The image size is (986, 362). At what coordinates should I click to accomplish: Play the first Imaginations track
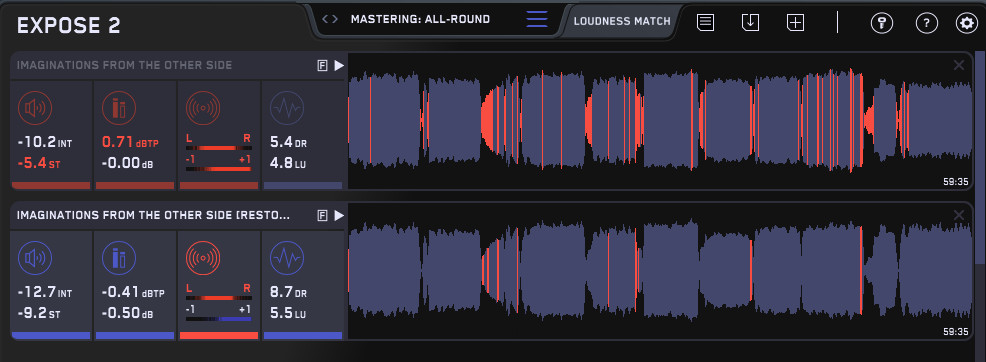(339, 65)
